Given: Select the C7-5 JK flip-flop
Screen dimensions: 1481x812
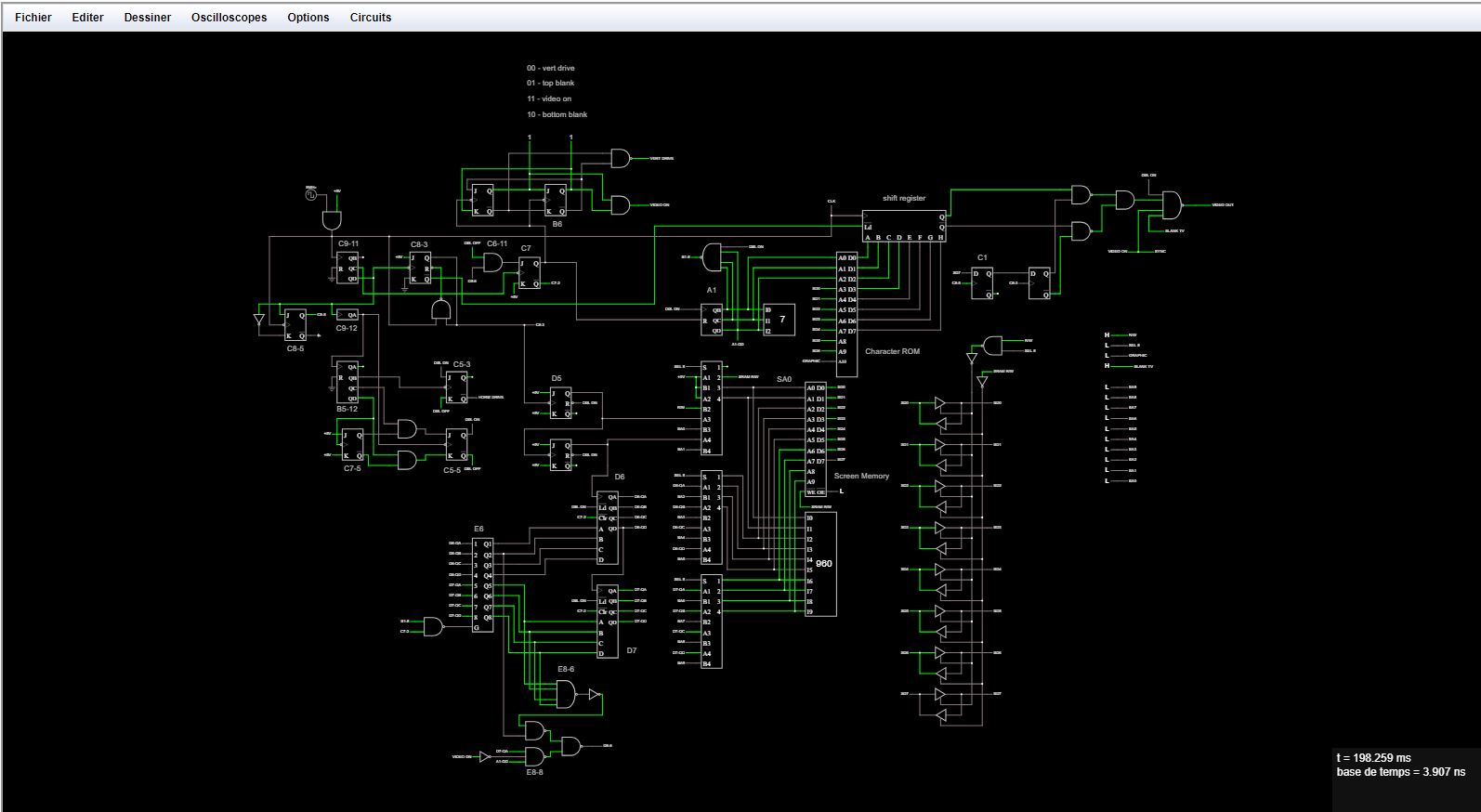Looking at the screenshot, I should pos(352,445).
